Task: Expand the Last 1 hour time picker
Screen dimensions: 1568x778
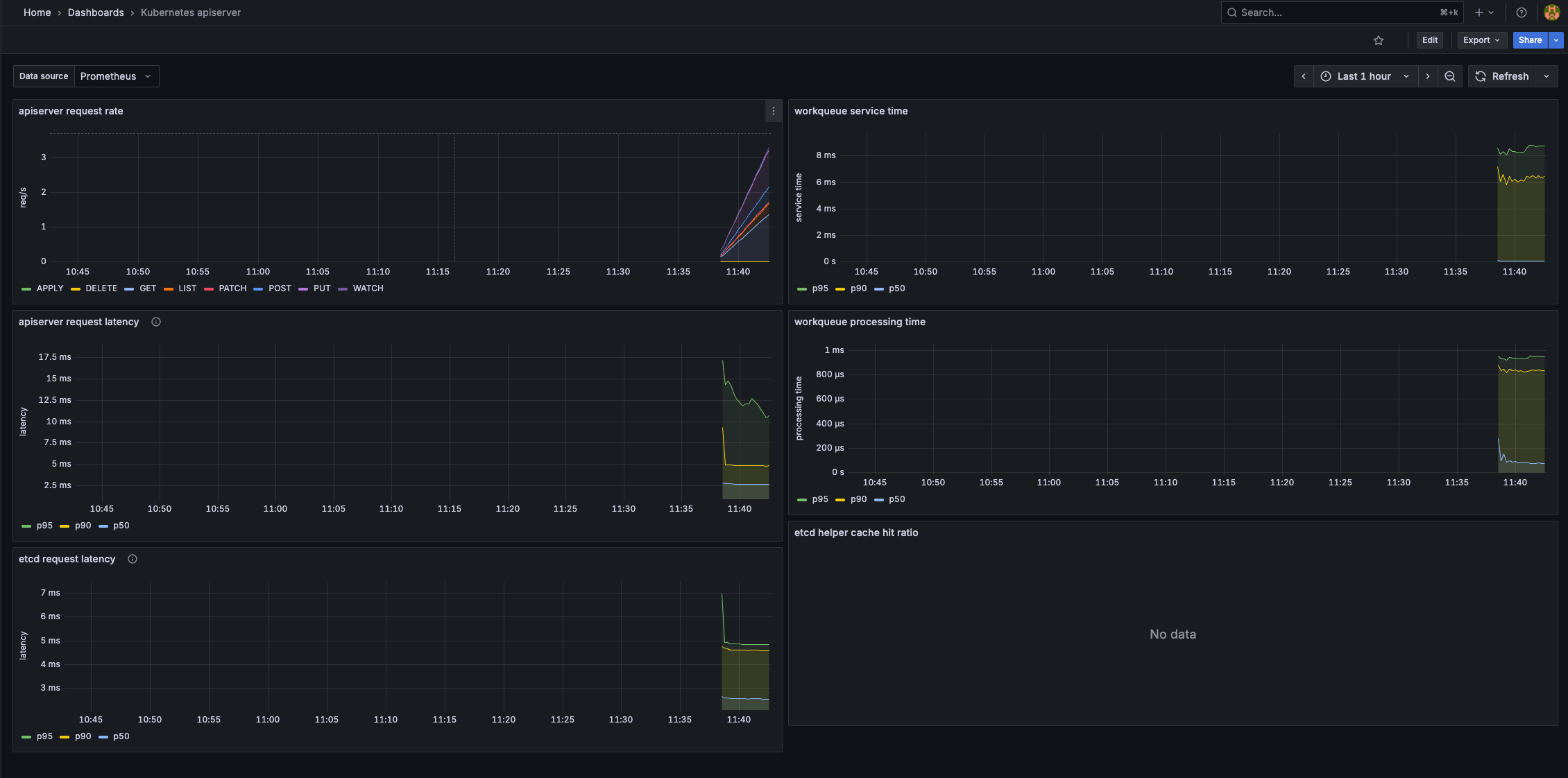Action: (1363, 76)
